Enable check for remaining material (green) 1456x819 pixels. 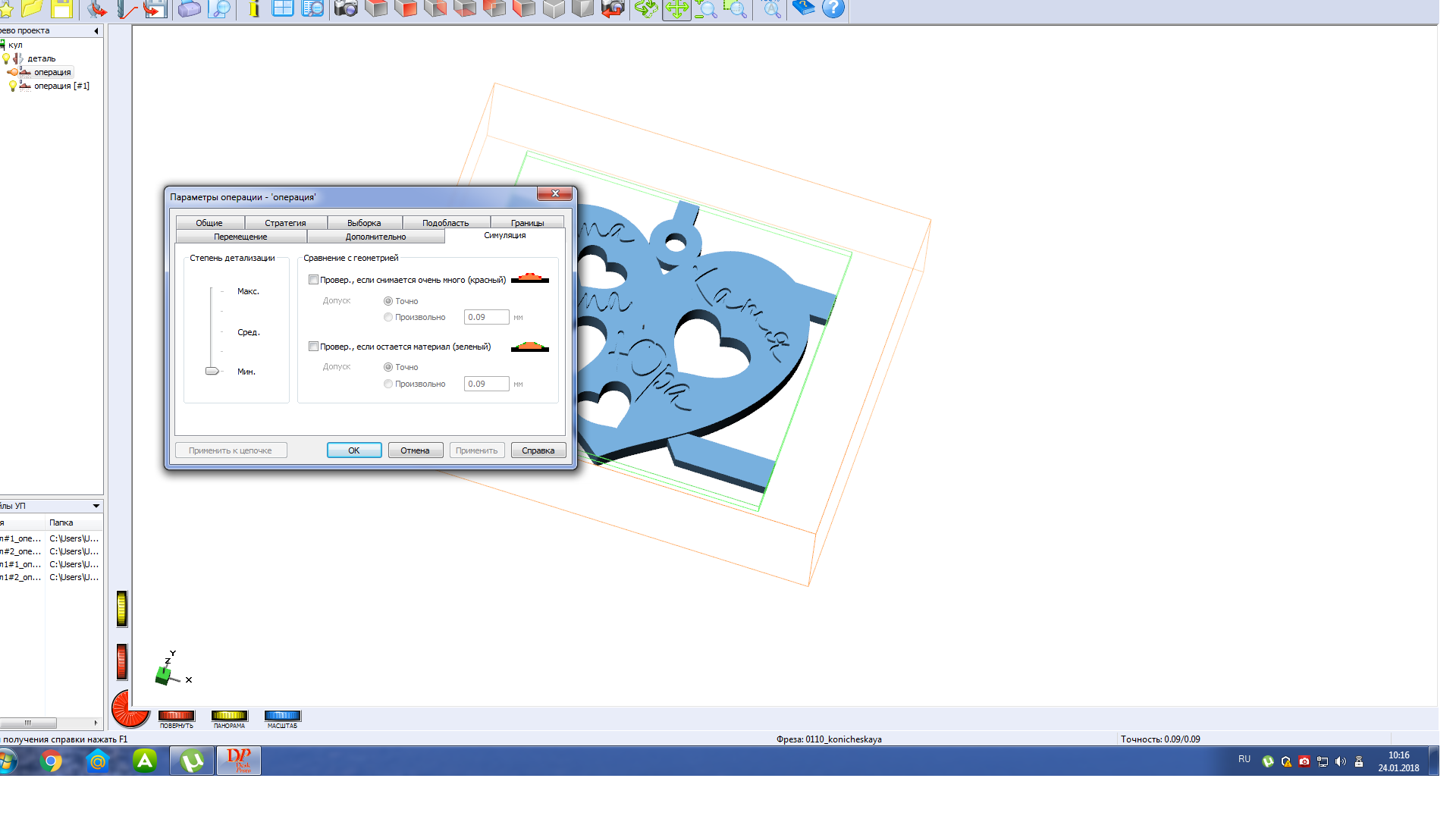tap(313, 347)
